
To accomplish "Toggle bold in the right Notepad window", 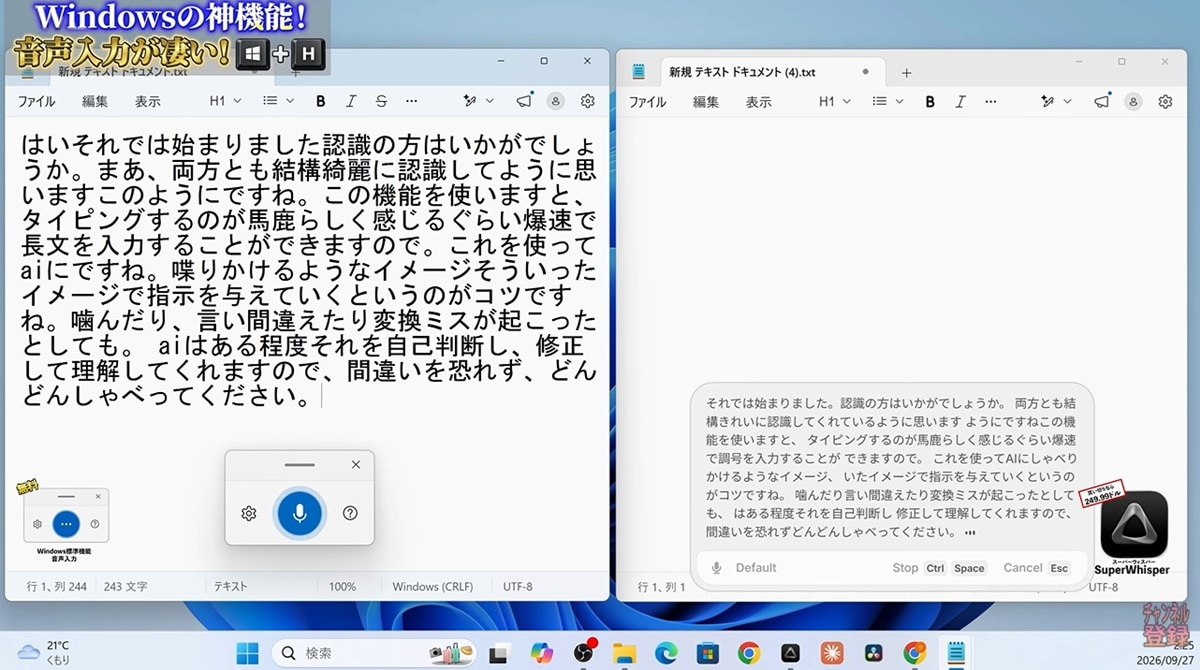I will pyautogui.click(x=930, y=101).
